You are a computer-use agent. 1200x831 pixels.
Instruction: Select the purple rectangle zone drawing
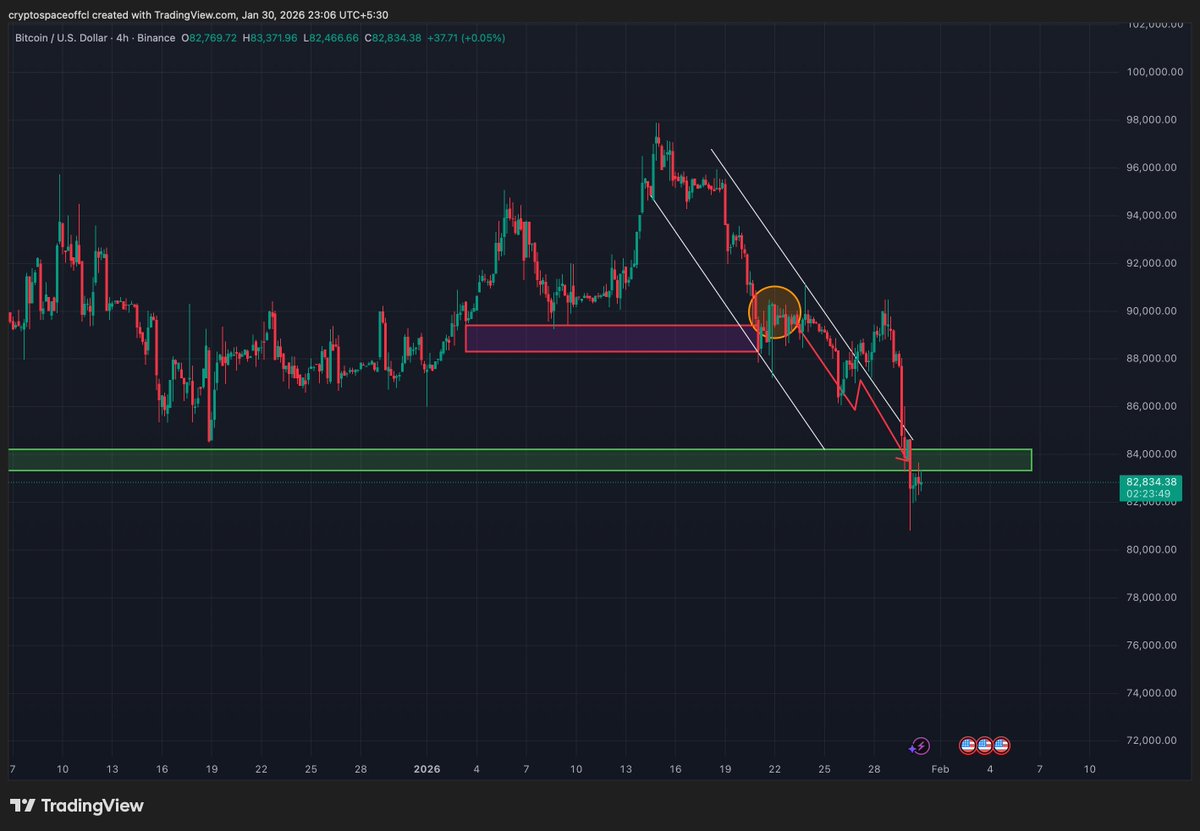612,338
